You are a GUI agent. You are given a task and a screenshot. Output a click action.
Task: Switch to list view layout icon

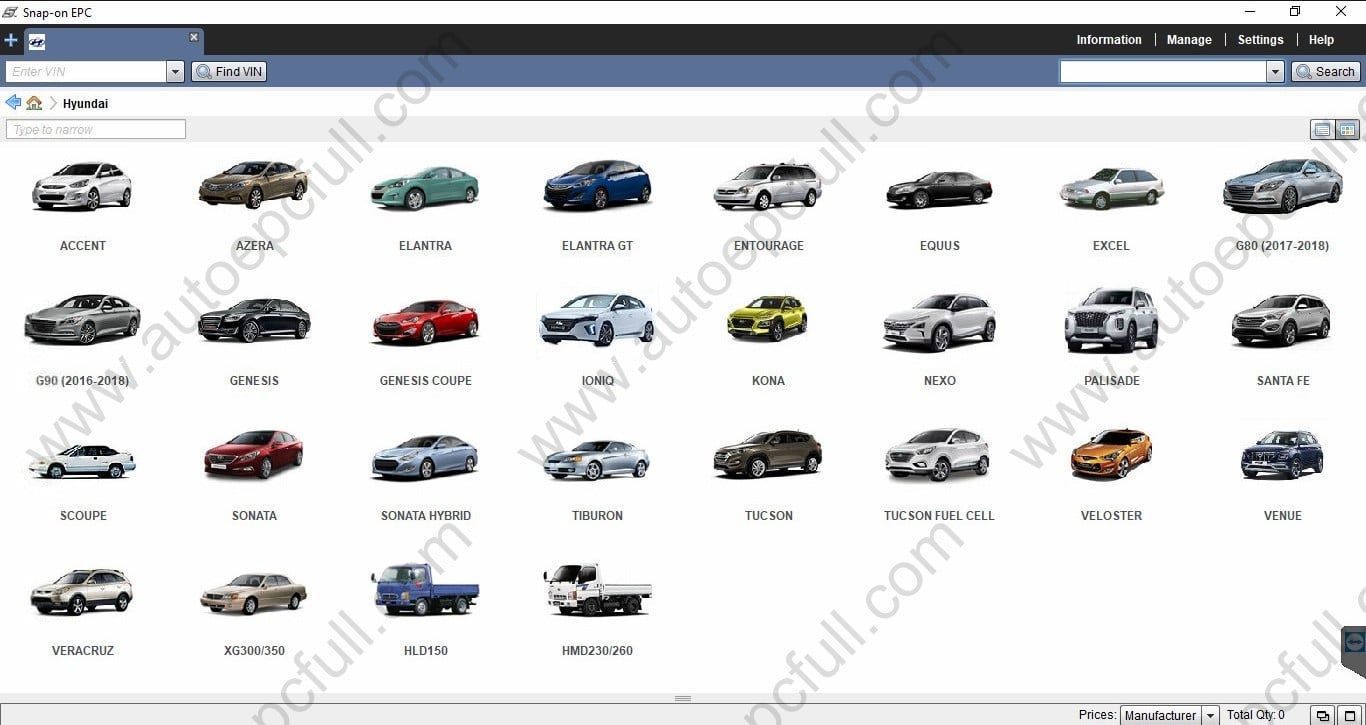coord(1323,130)
